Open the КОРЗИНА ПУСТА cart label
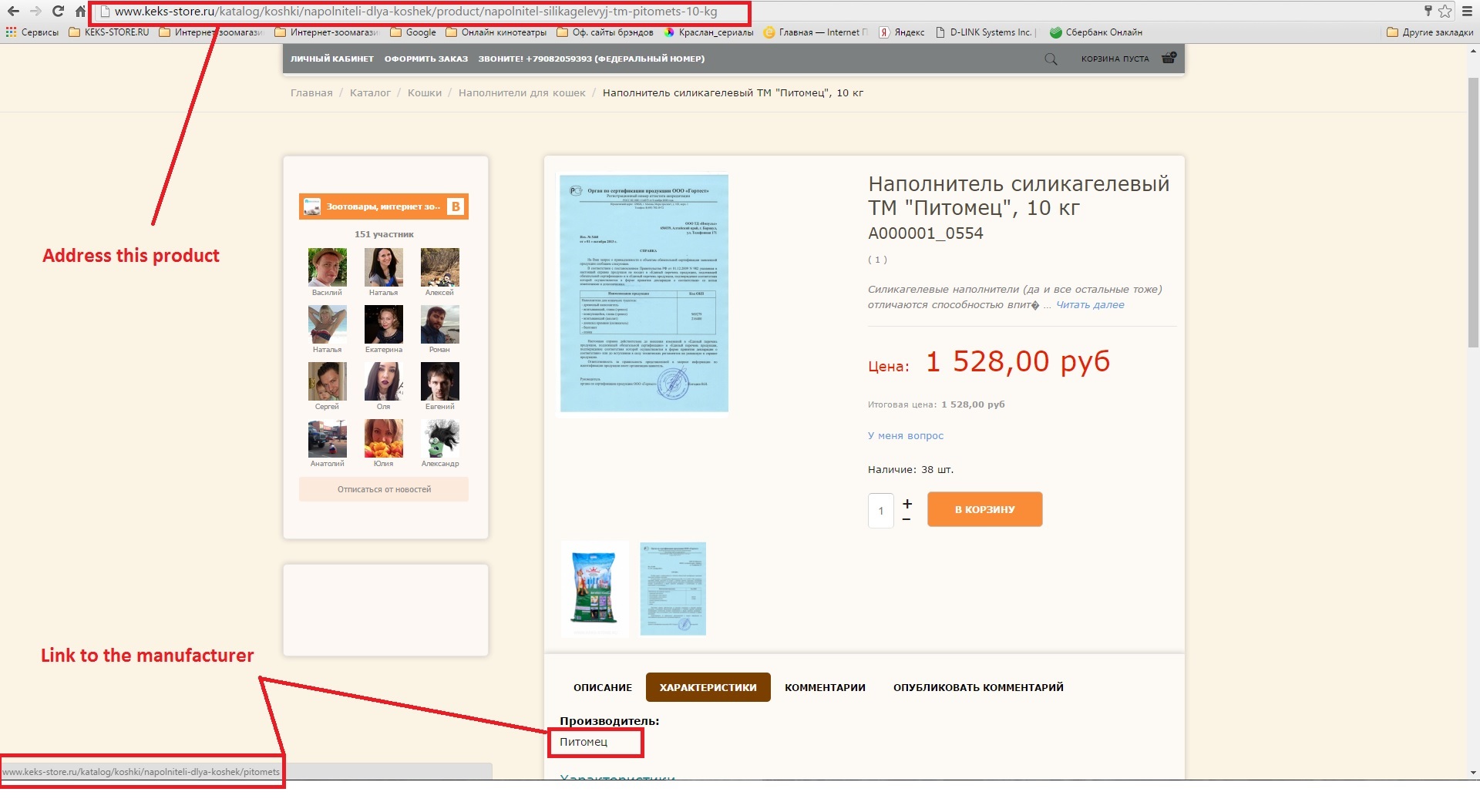The height and width of the screenshot is (812, 1480). pyautogui.click(x=1115, y=59)
